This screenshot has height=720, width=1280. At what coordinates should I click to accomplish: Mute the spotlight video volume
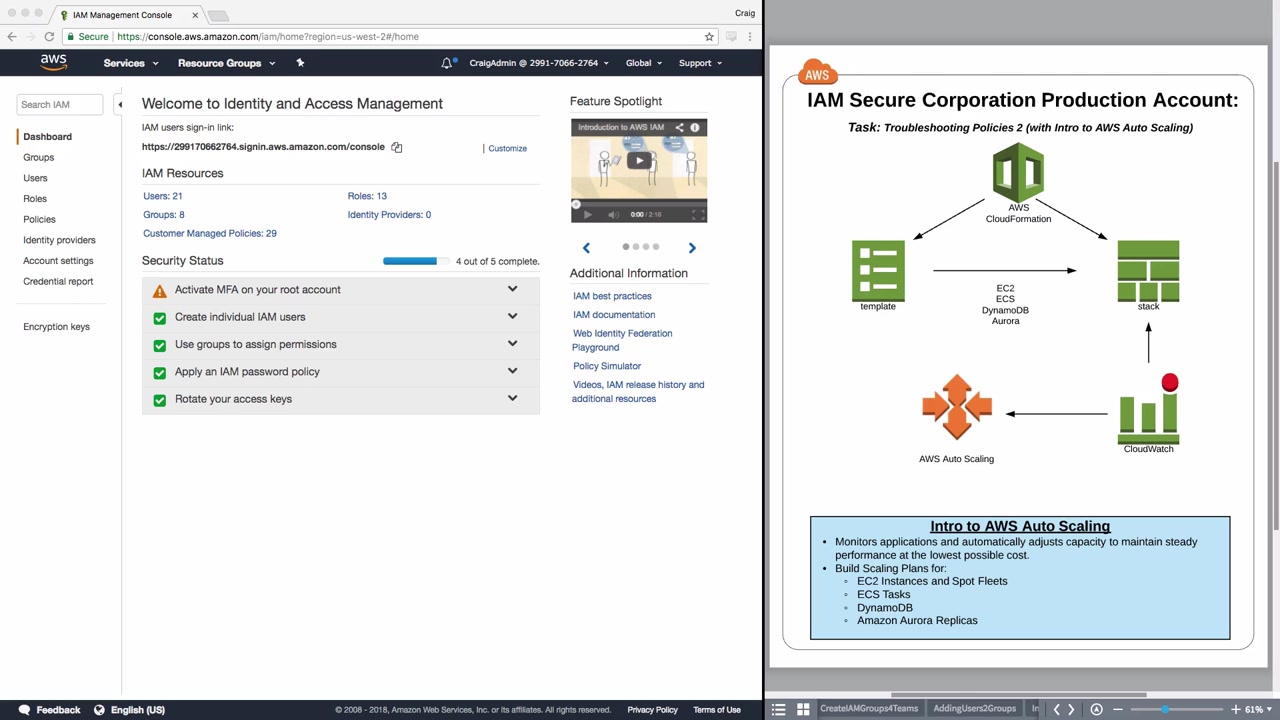coord(613,214)
